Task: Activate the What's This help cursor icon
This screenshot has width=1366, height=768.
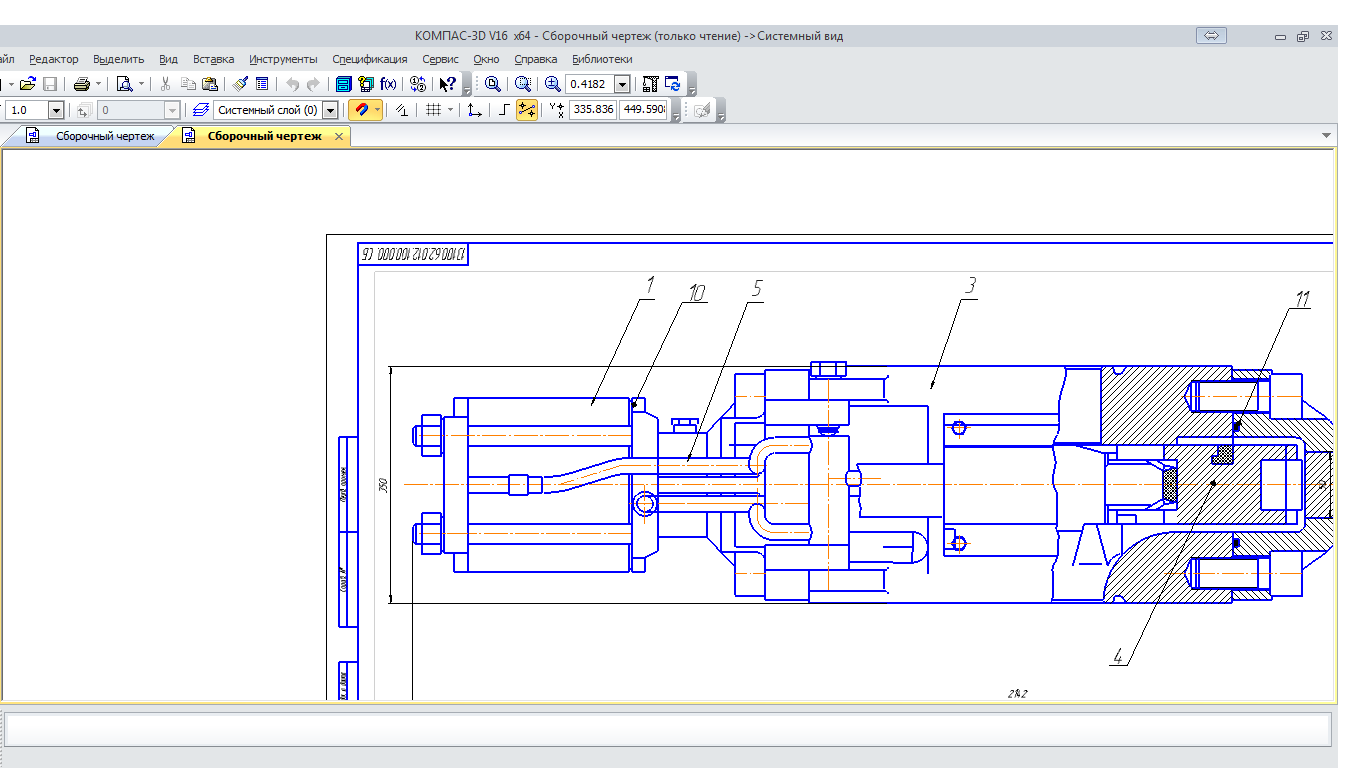Action: (x=448, y=84)
